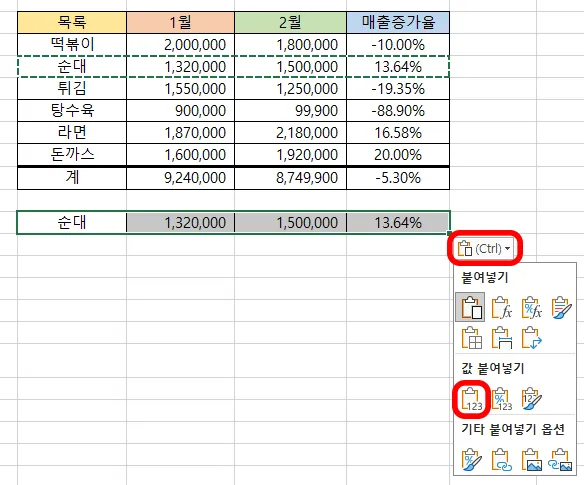Select the cell with 1,800,000
The width and height of the screenshot is (584, 485).
pyautogui.click(x=290, y=45)
